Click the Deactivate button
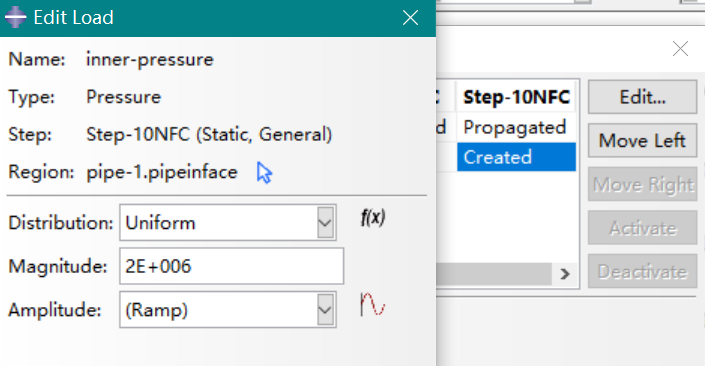The image size is (705, 366). (643, 272)
